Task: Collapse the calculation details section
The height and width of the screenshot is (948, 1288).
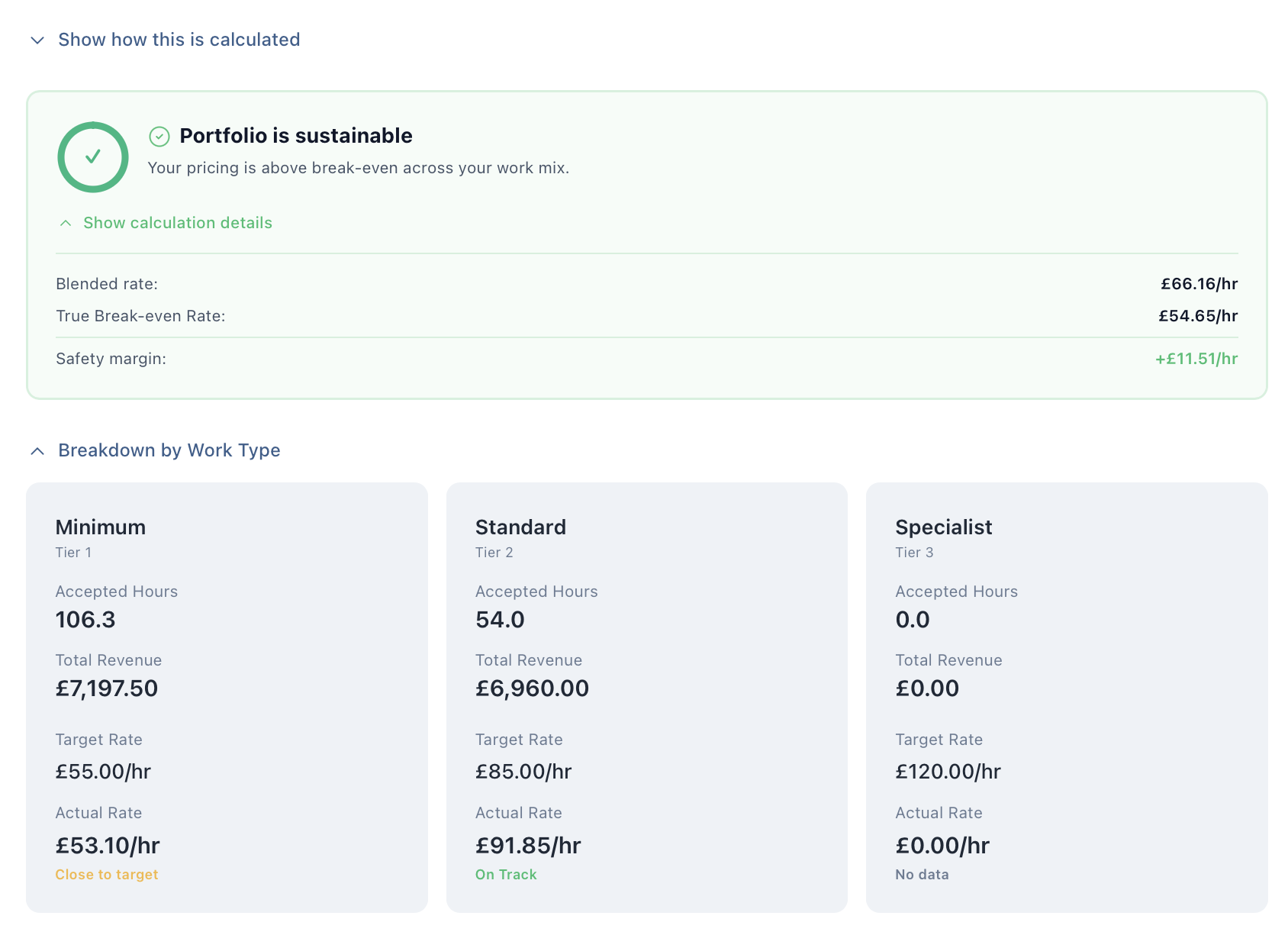Action: tap(177, 223)
